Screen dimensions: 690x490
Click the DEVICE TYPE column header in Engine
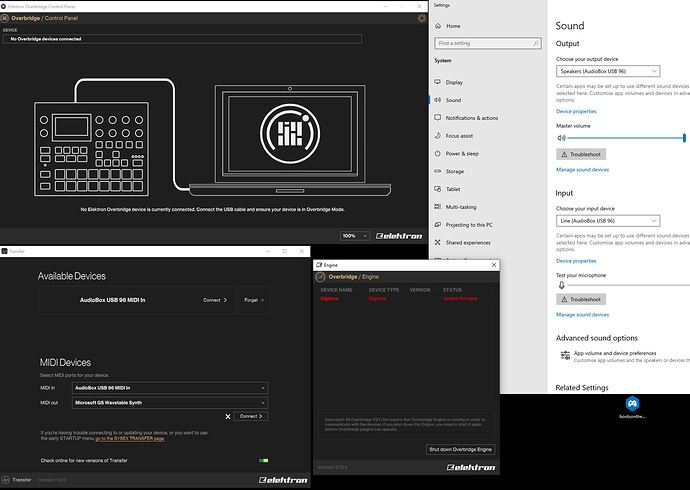pos(384,290)
